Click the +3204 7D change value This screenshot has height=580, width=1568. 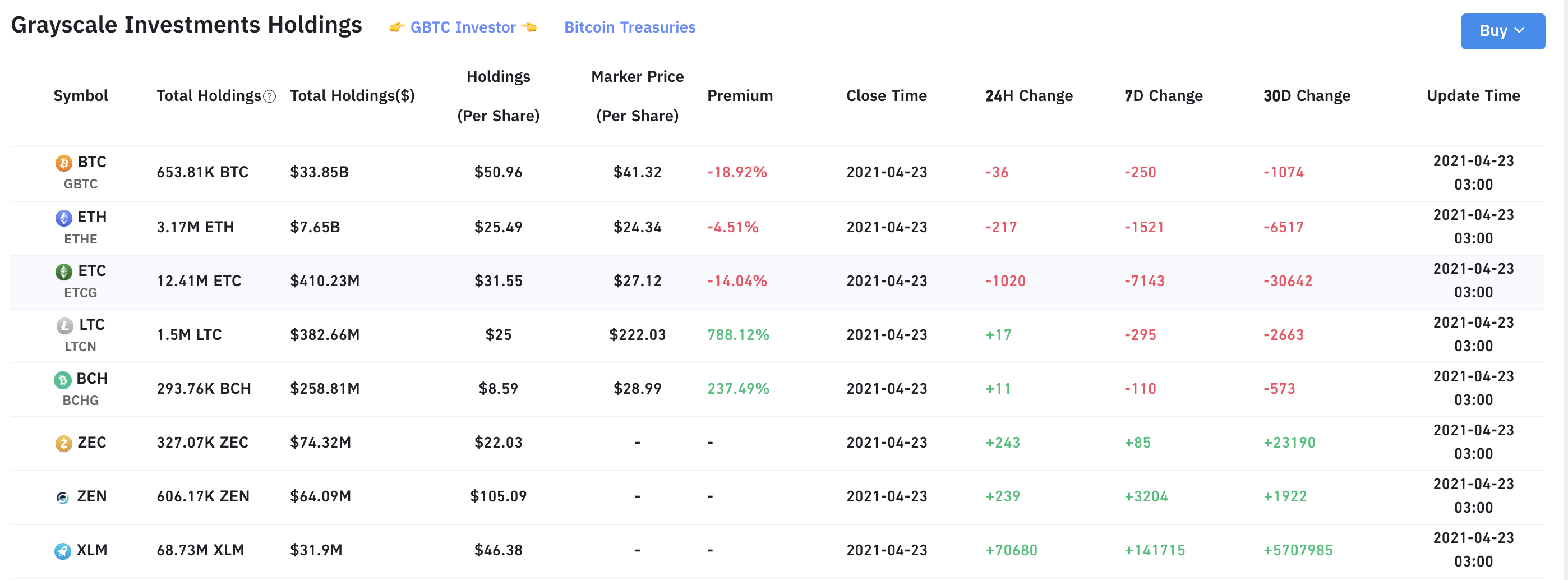click(1146, 496)
